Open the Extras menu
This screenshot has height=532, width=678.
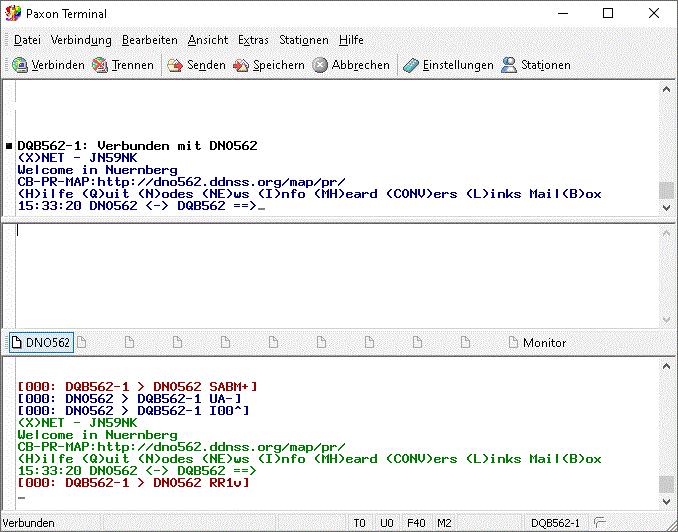coord(253,40)
